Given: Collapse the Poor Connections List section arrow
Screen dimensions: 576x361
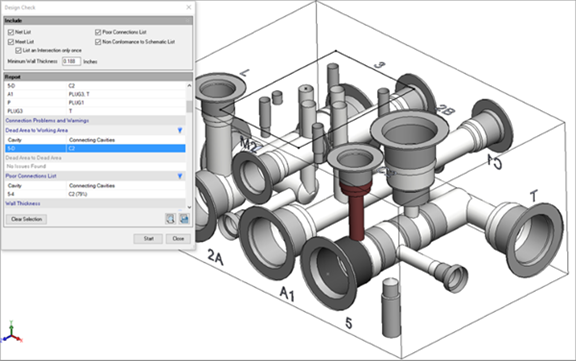Looking at the screenshot, I should click(x=180, y=176).
